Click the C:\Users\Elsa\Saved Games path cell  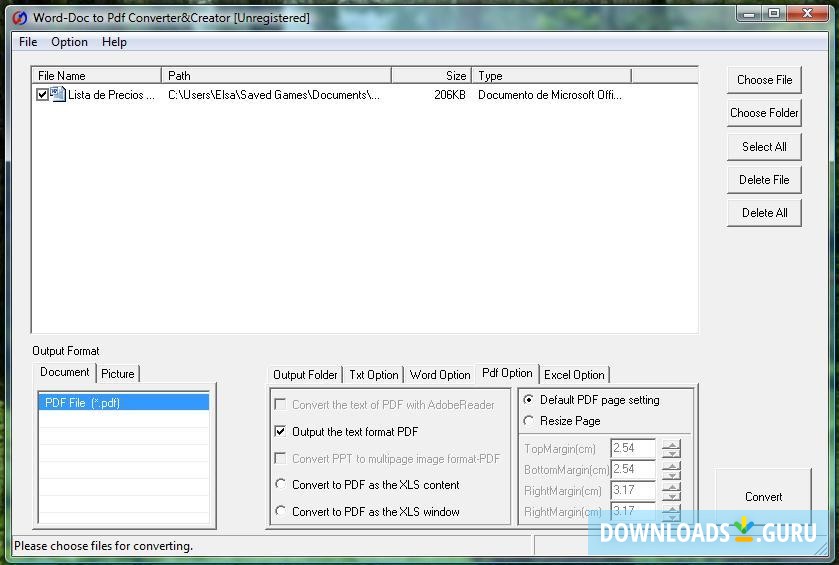(x=274, y=95)
